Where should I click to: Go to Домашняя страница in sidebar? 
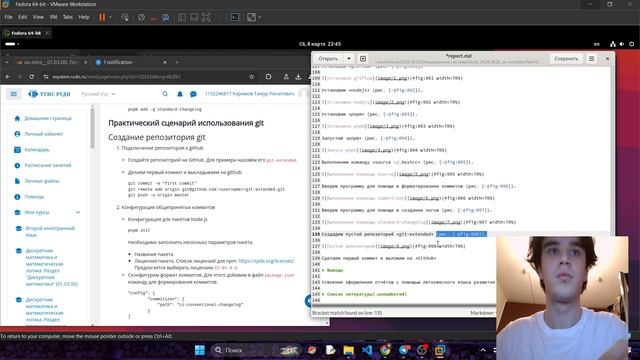pos(48,118)
